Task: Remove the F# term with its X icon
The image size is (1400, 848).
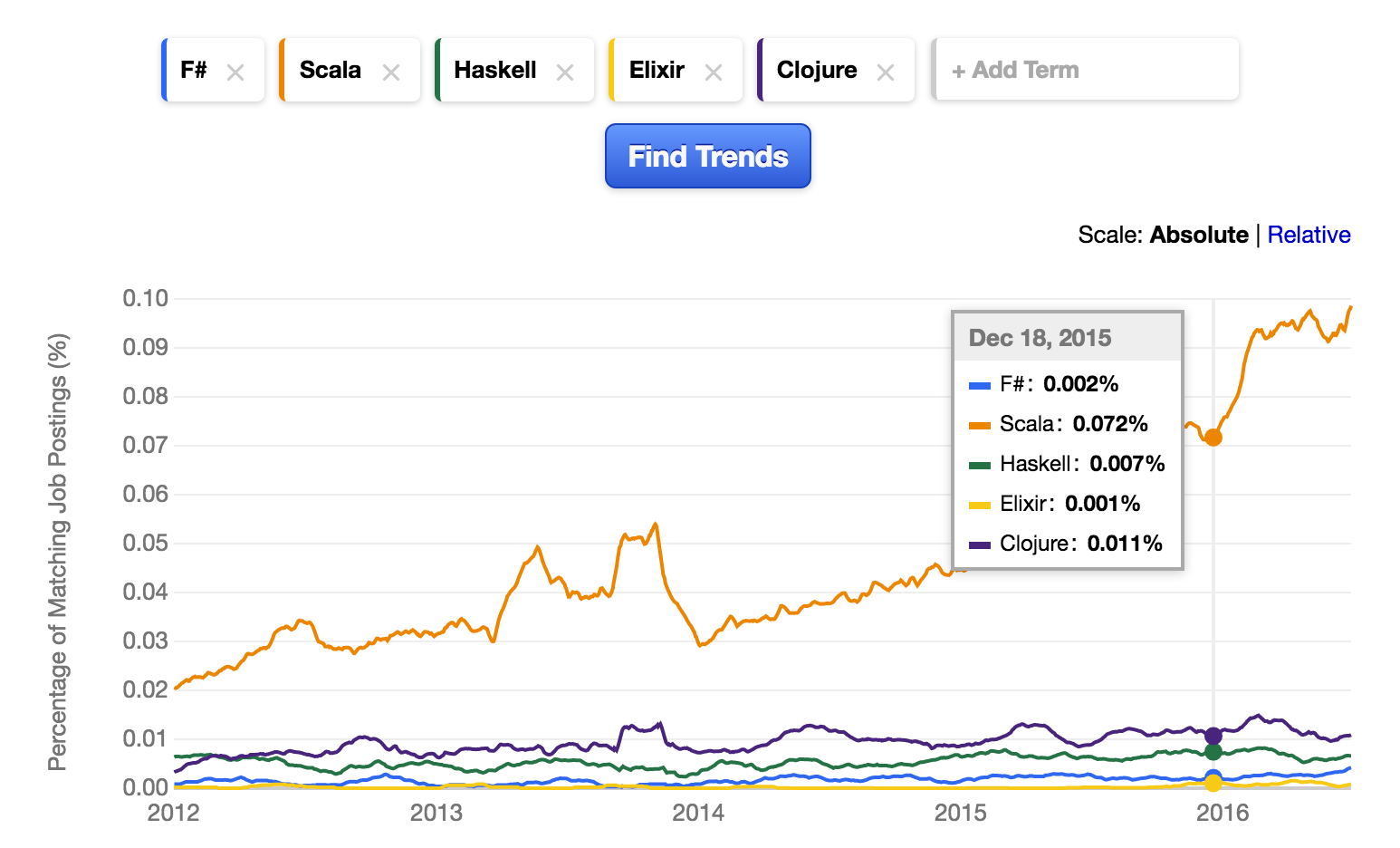Action: (235, 72)
